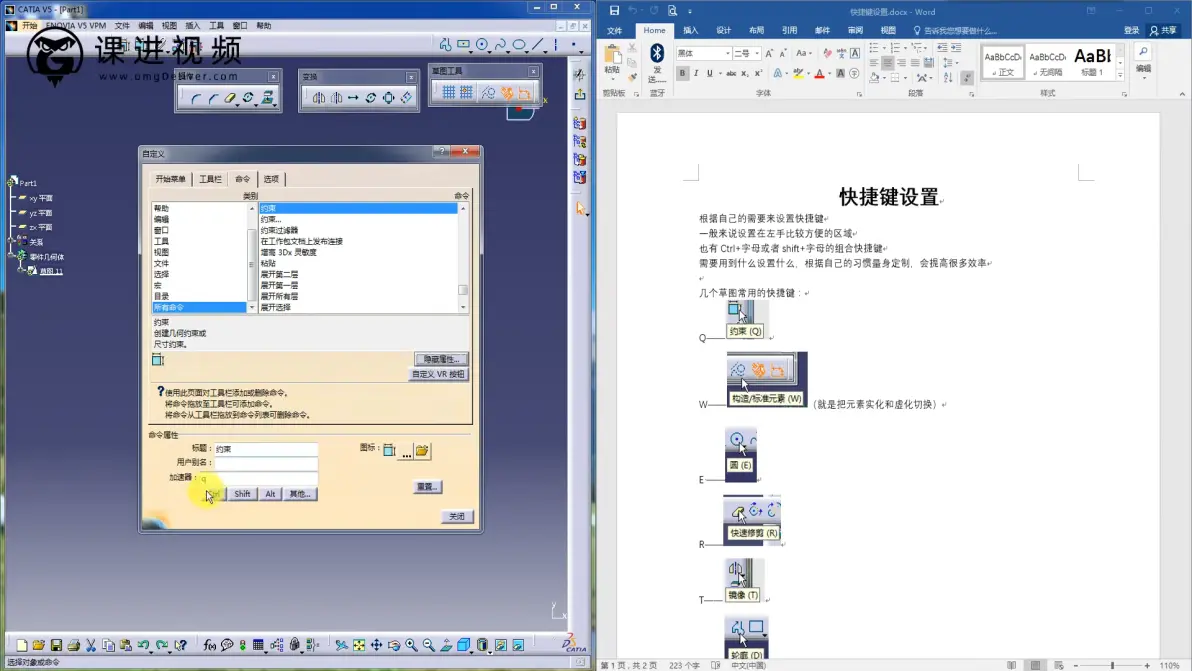Open the Formula f(x) tool in CATIA
Viewport: 1192px width, 671px height.
coord(210,645)
